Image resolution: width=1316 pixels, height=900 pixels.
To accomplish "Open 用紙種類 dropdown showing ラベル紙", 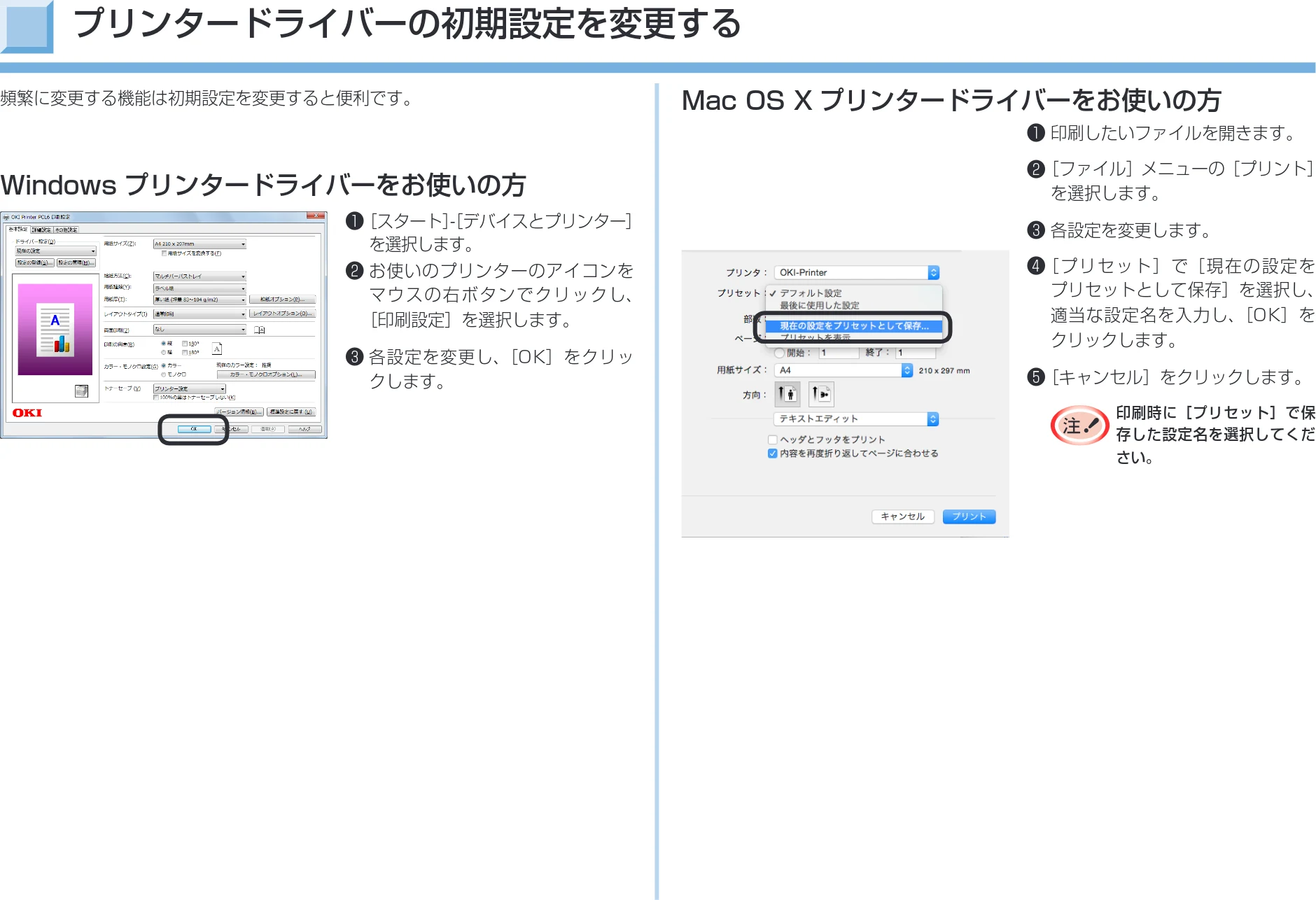I will click(199, 288).
